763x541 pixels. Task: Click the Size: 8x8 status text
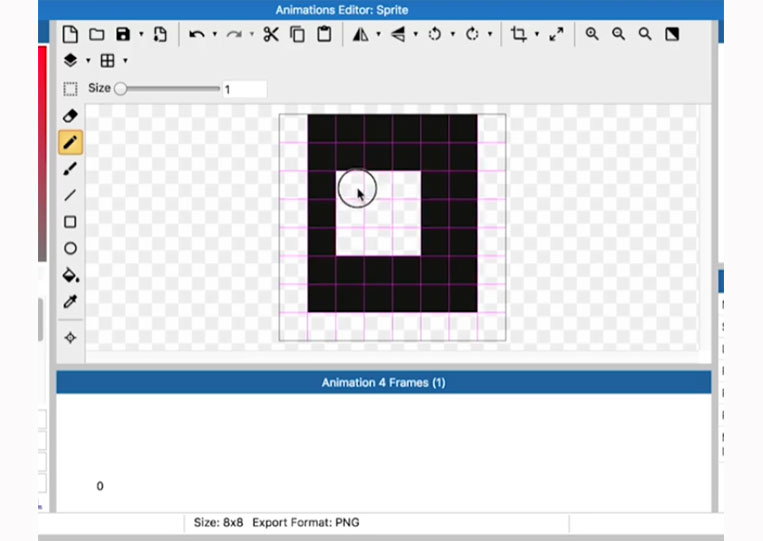click(218, 523)
